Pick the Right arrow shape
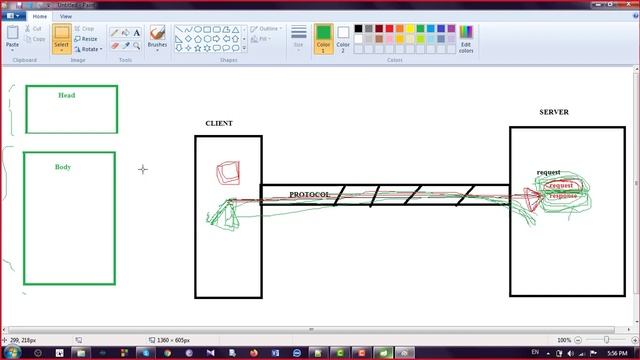 pos(216,39)
